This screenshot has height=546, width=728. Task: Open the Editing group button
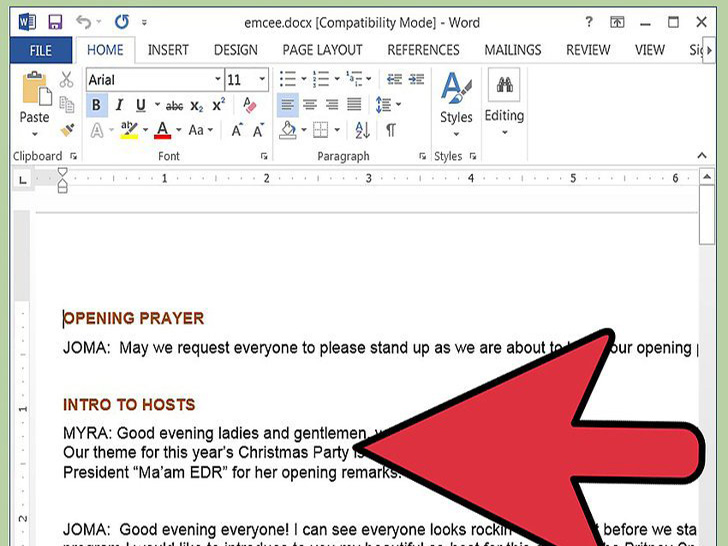pos(504,102)
